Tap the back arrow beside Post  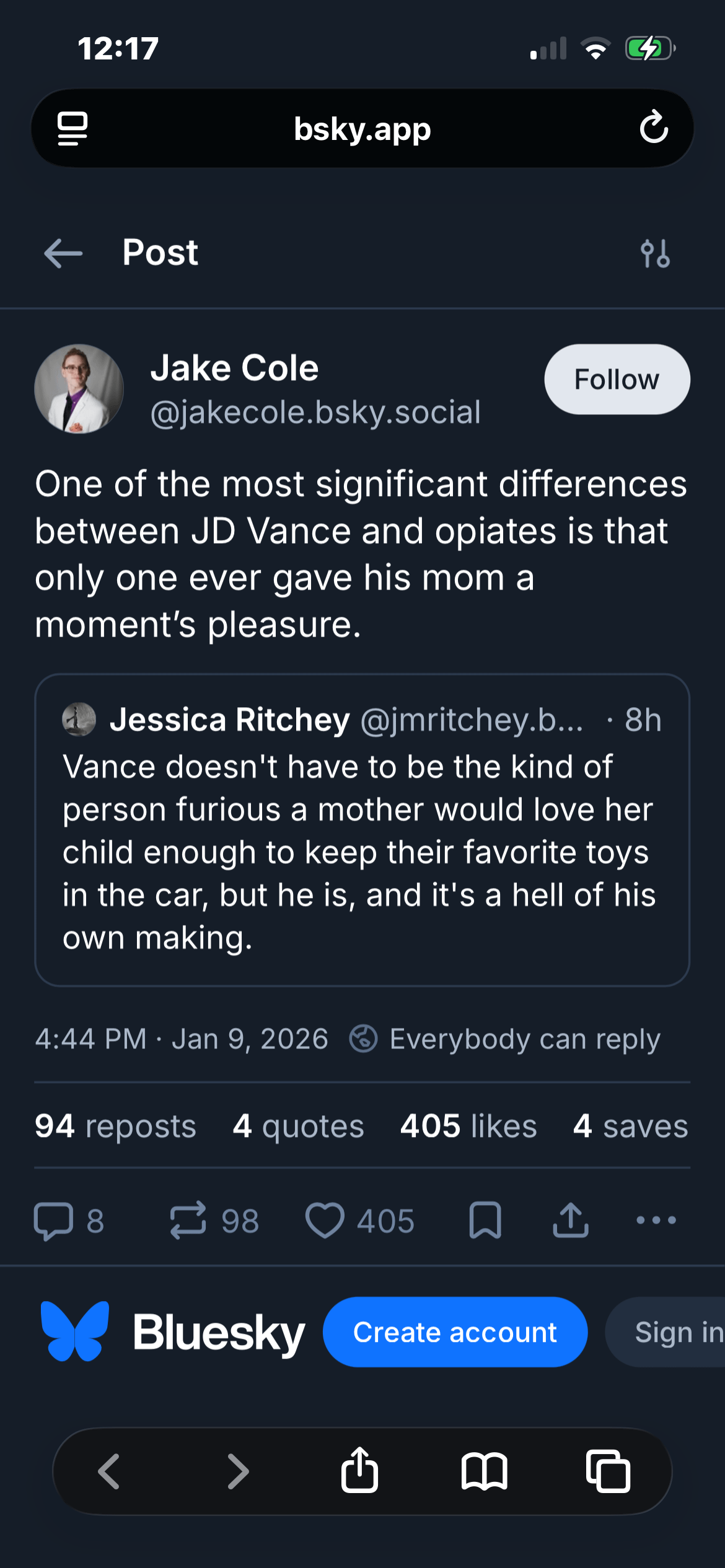tap(63, 253)
